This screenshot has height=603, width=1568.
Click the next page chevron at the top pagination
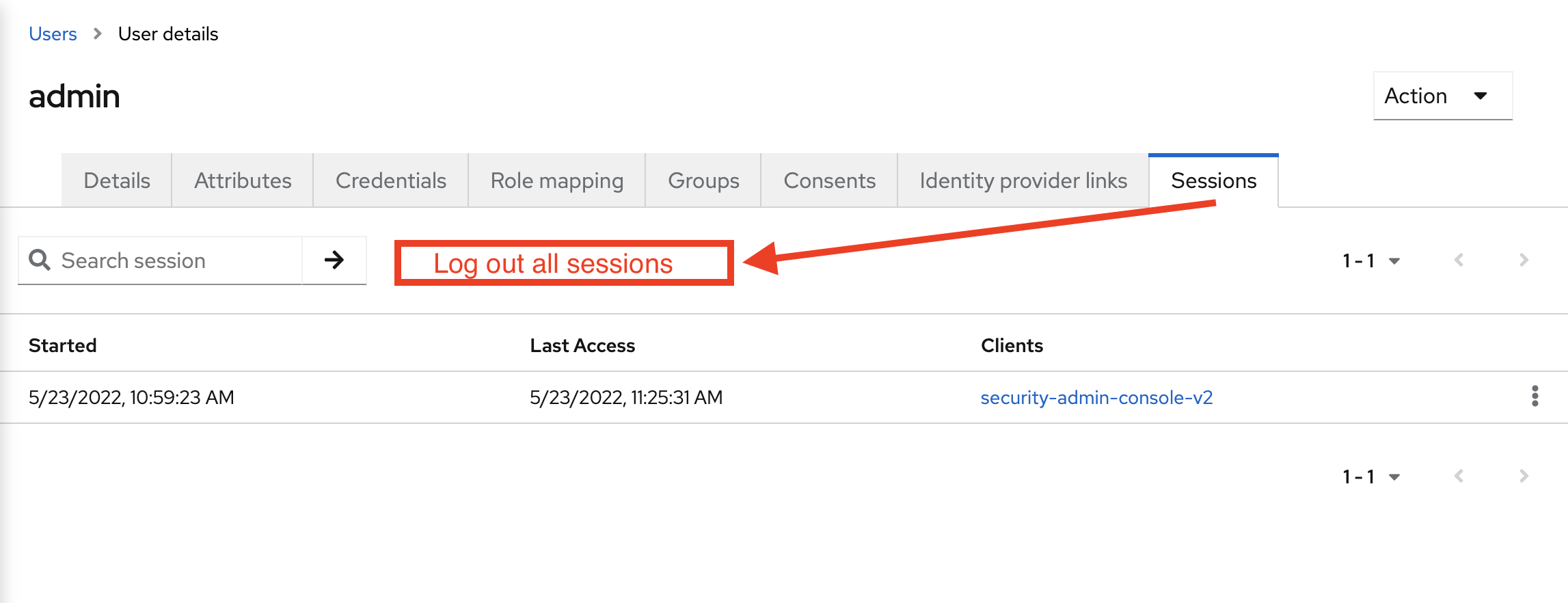point(1524,260)
